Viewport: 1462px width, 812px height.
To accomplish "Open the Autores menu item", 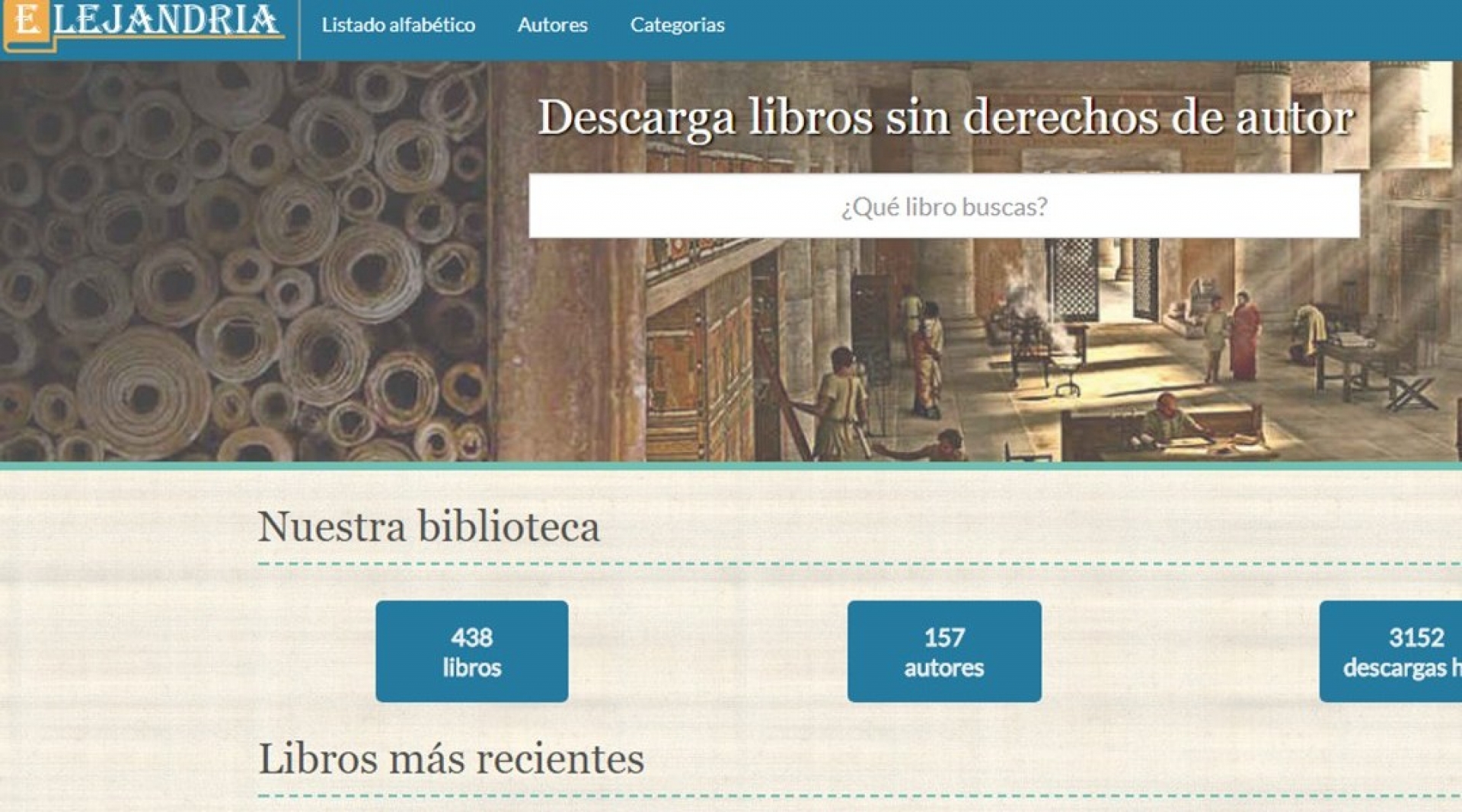I will click(x=553, y=25).
